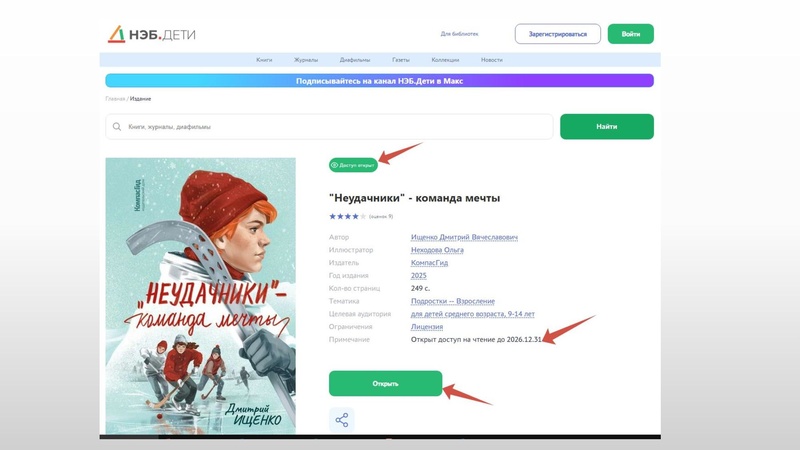Click the Доступ открыт badge

pyautogui.click(x=353, y=165)
